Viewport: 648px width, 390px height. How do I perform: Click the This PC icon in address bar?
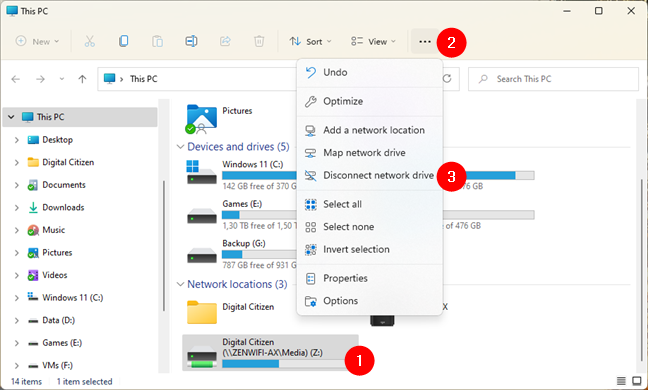[110, 78]
